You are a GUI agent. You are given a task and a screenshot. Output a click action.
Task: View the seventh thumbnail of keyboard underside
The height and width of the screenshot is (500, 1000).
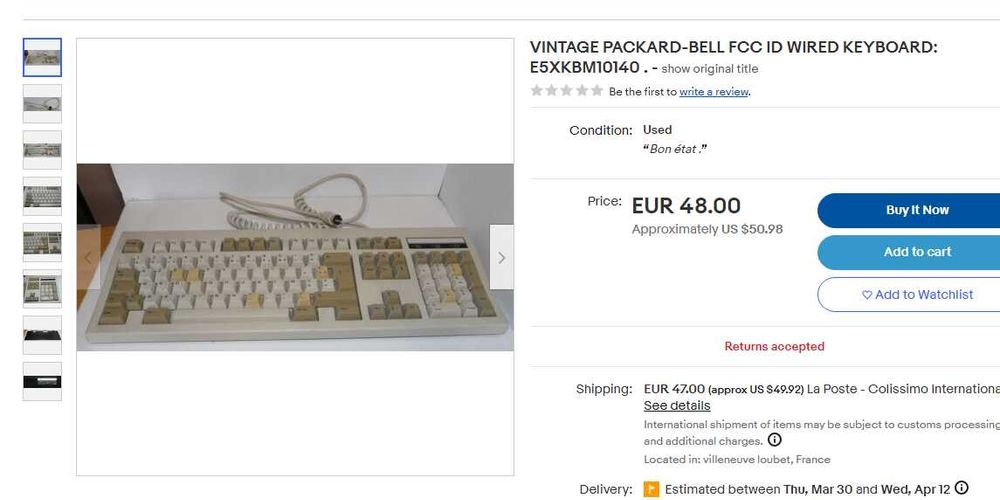click(x=42, y=335)
